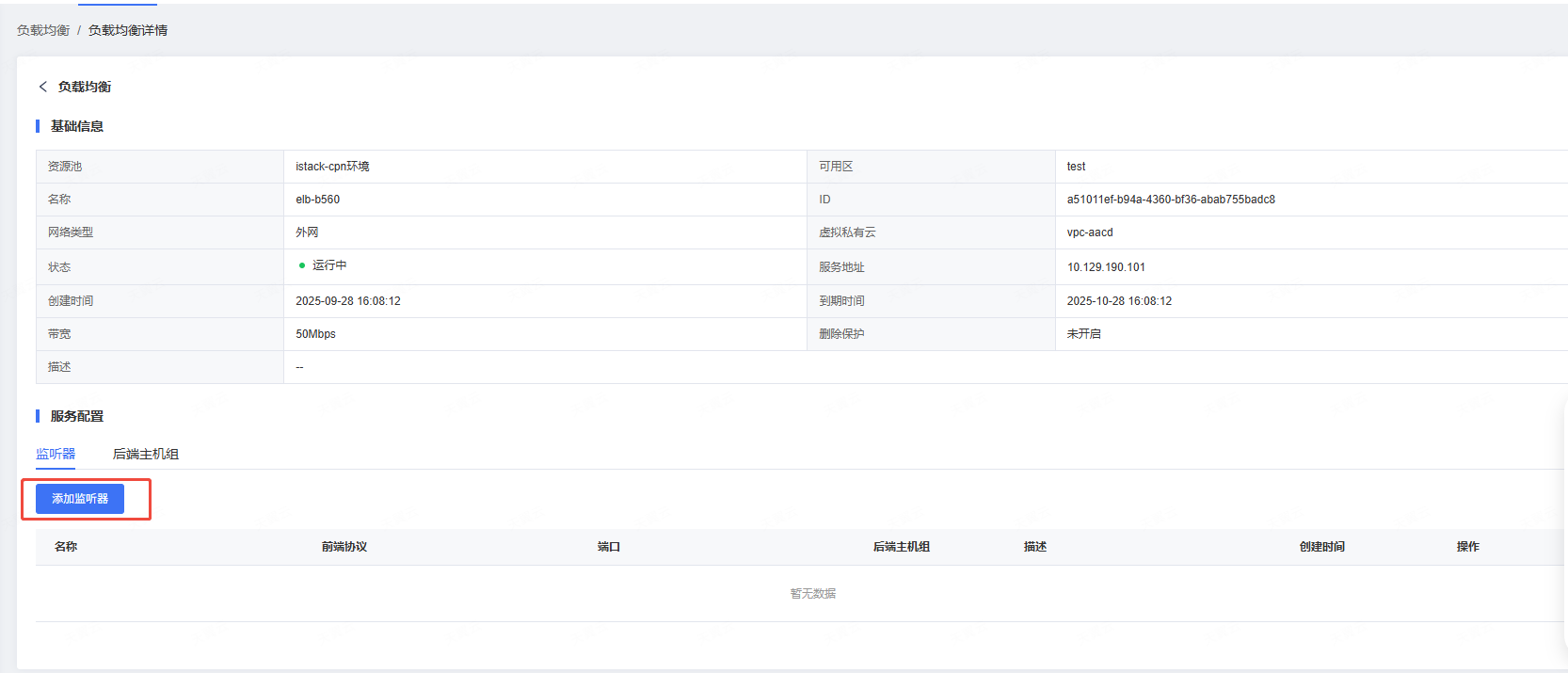Image resolution: width=1568 pixels, height=673 pixels.
Task: Click the resource pool value istack-cpn环境
Action: coord(332,167)
